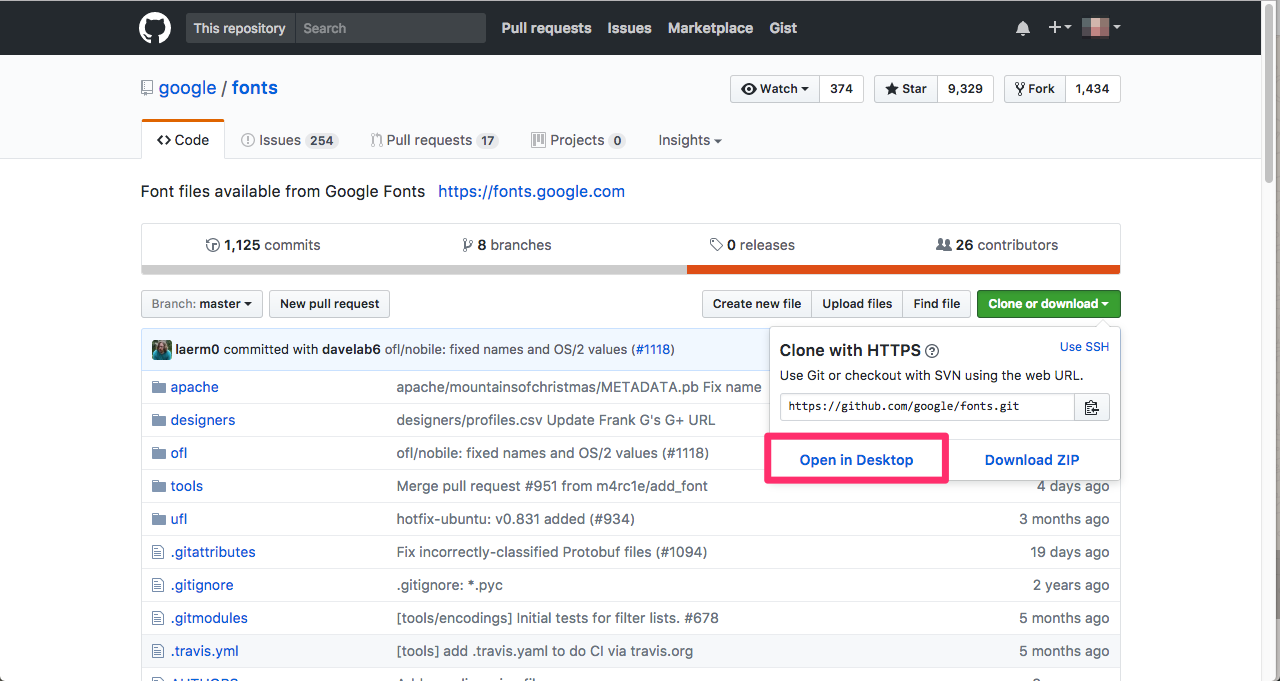1280x681 pixels.
Task: View the 8 branches
Action: click(507, 245)
